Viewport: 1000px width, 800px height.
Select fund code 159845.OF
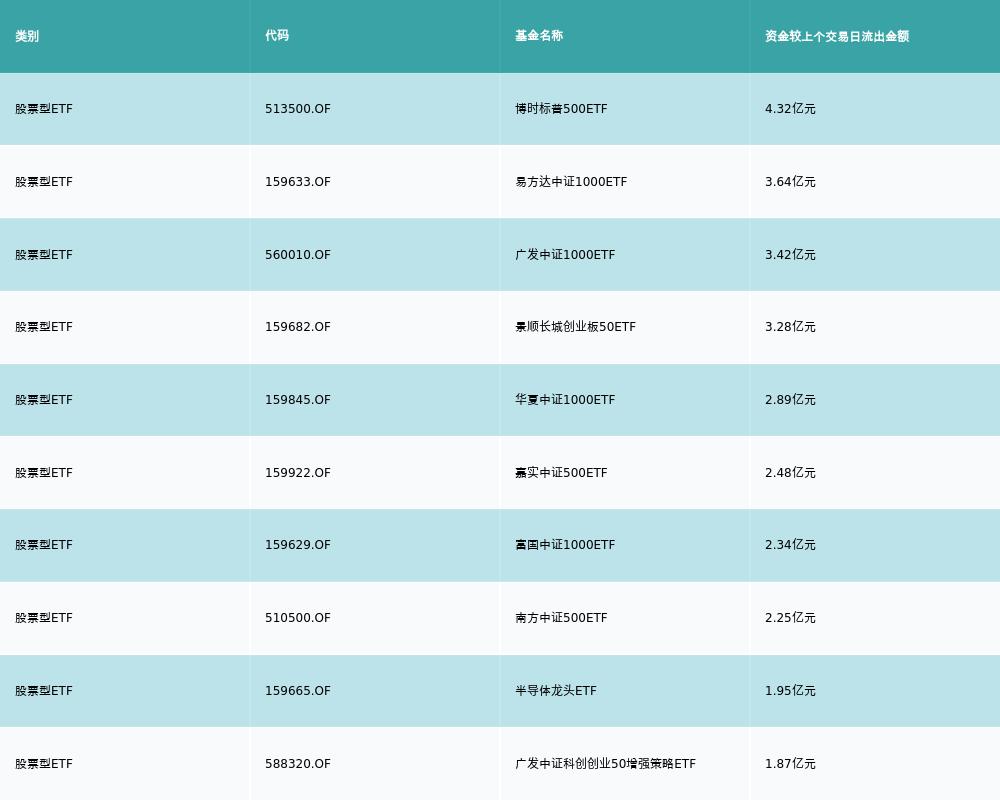pyautogui.click(x=298, y=400)
